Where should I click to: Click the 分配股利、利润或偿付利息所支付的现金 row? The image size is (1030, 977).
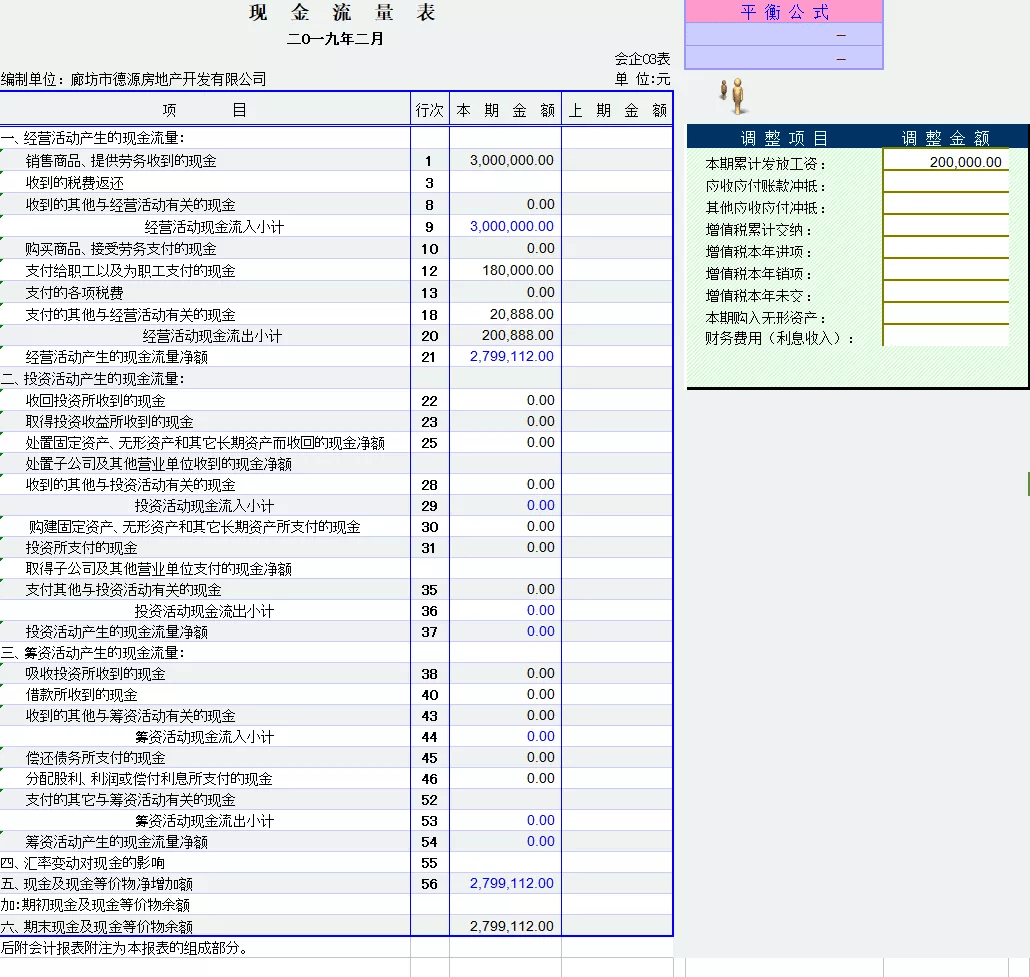point(148,779)
